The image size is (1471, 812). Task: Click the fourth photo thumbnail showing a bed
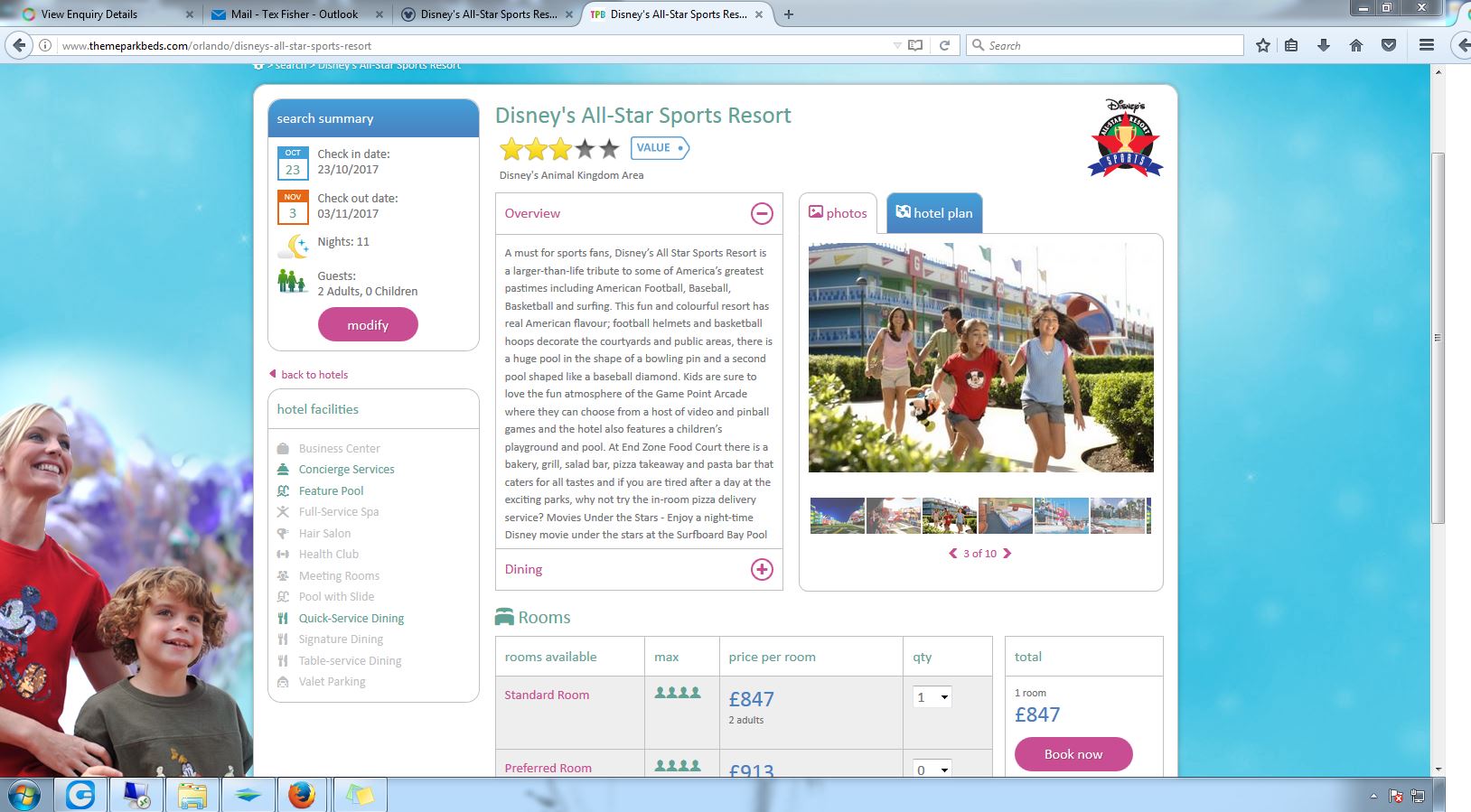[x=1006, y=516]
